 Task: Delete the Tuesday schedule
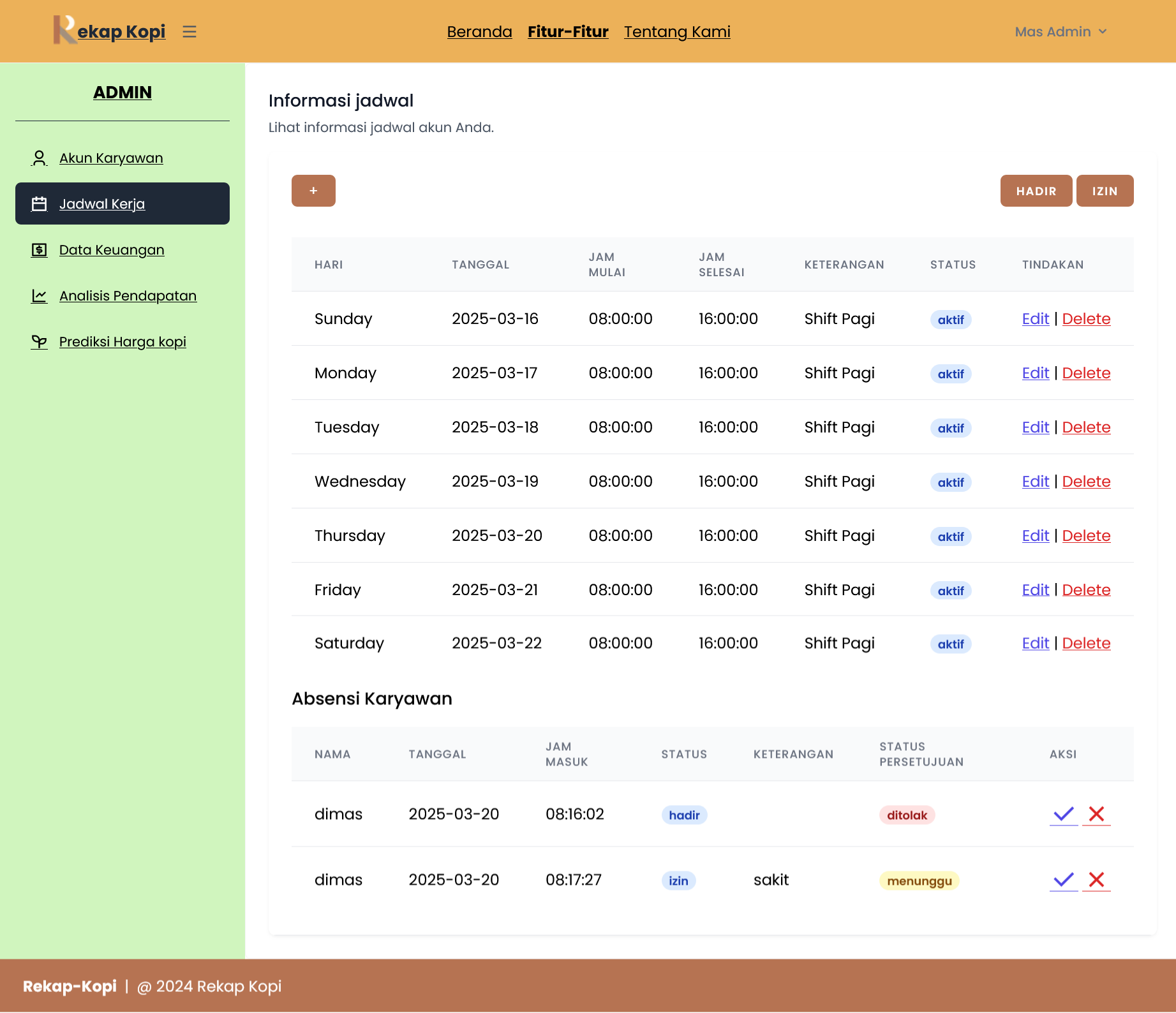1086,427
